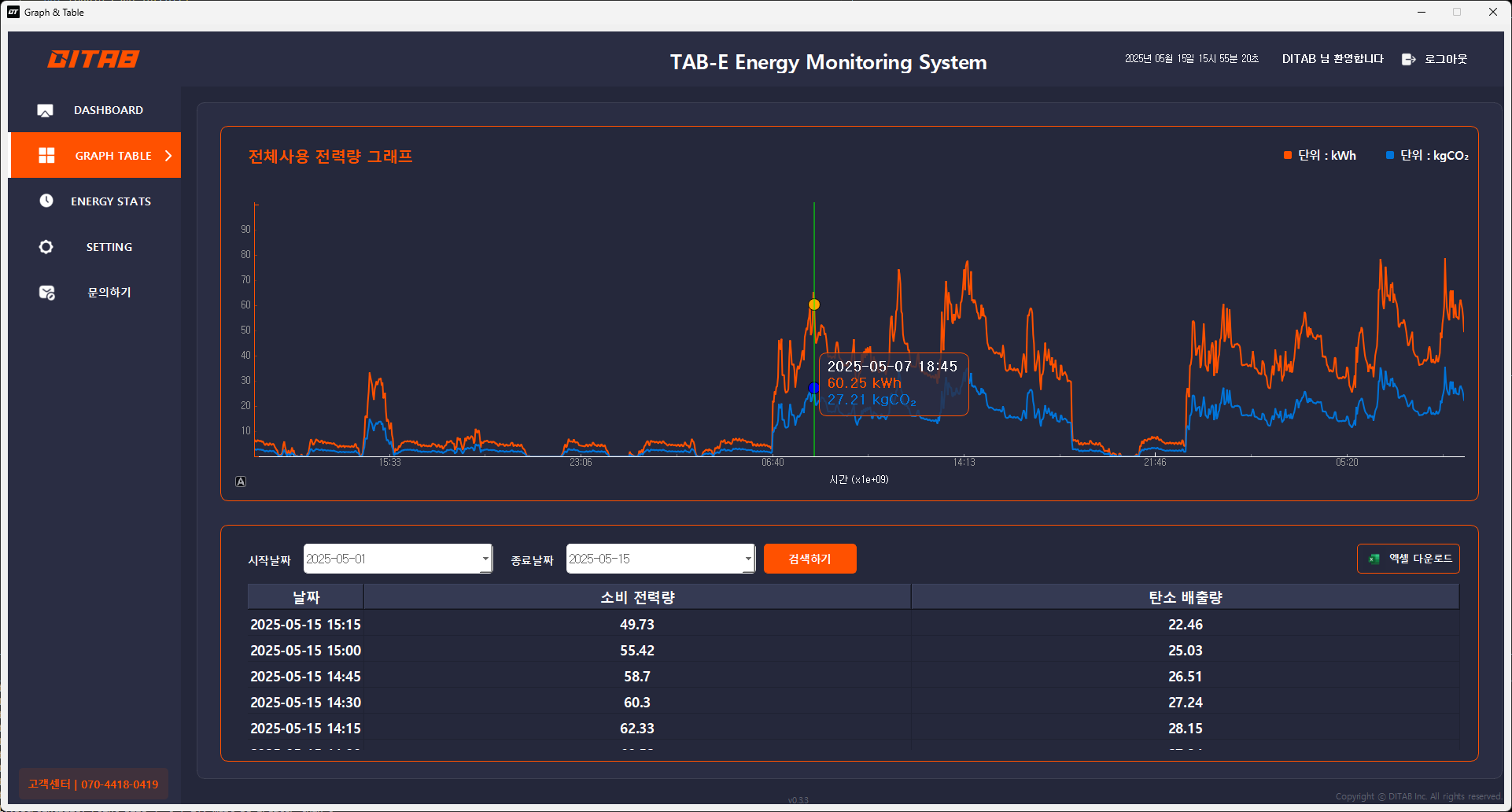Close the Graph & Table window
The width and height of the screenshot is (1512, 812).
coord(1493,12)
